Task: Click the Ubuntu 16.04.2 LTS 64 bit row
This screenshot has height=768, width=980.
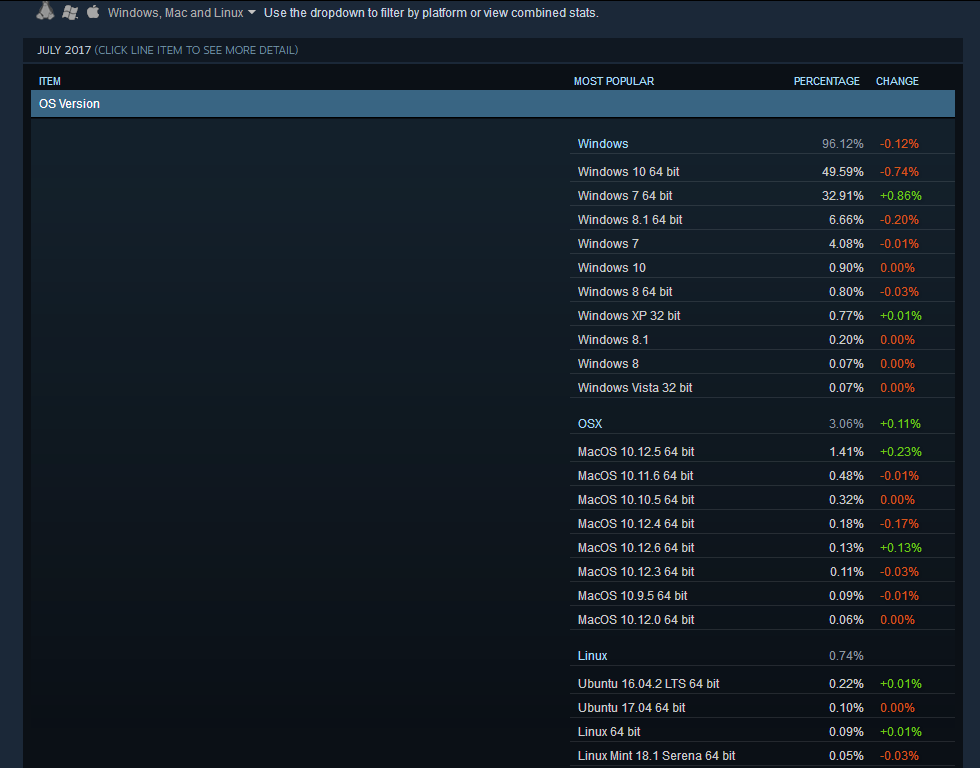Action: pos(762,684)
